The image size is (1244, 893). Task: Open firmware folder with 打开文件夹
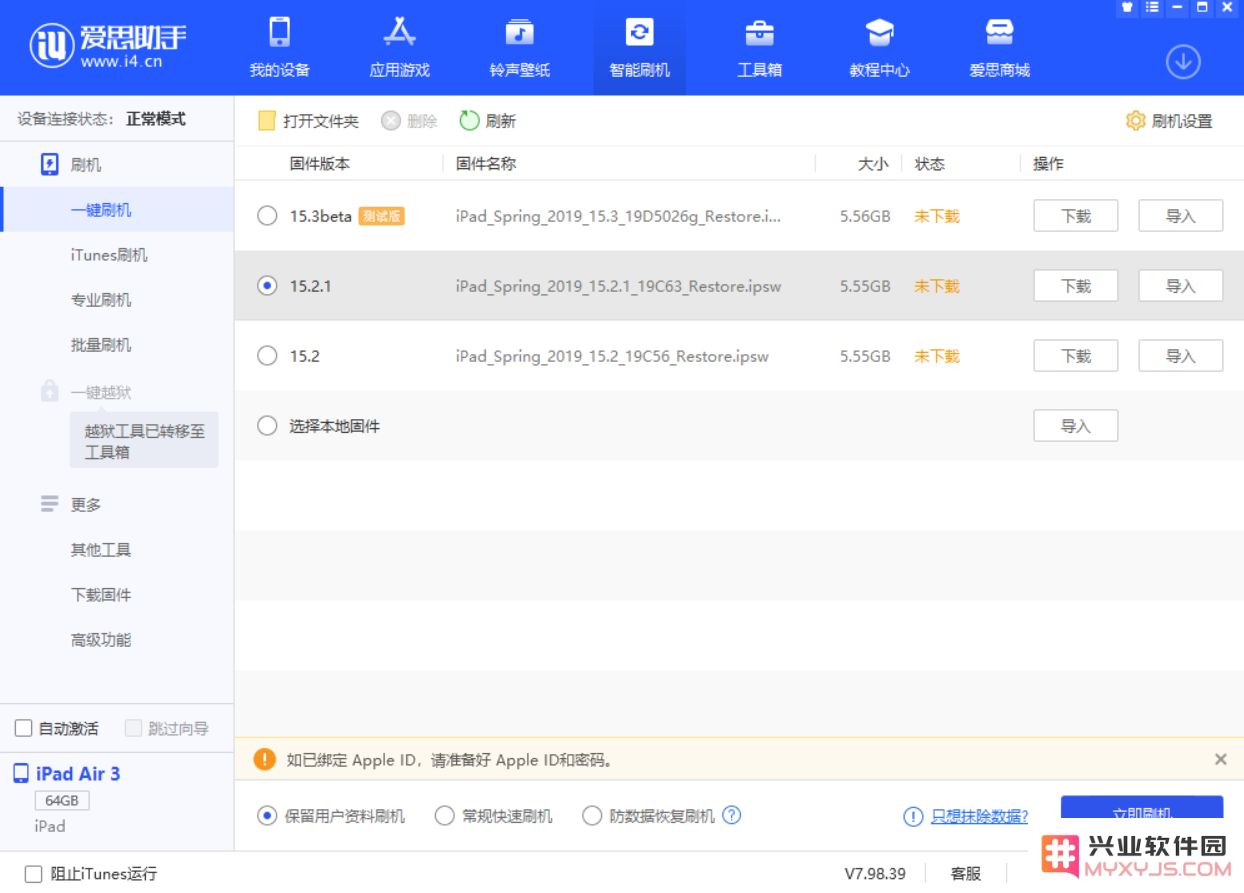point(308,121)
